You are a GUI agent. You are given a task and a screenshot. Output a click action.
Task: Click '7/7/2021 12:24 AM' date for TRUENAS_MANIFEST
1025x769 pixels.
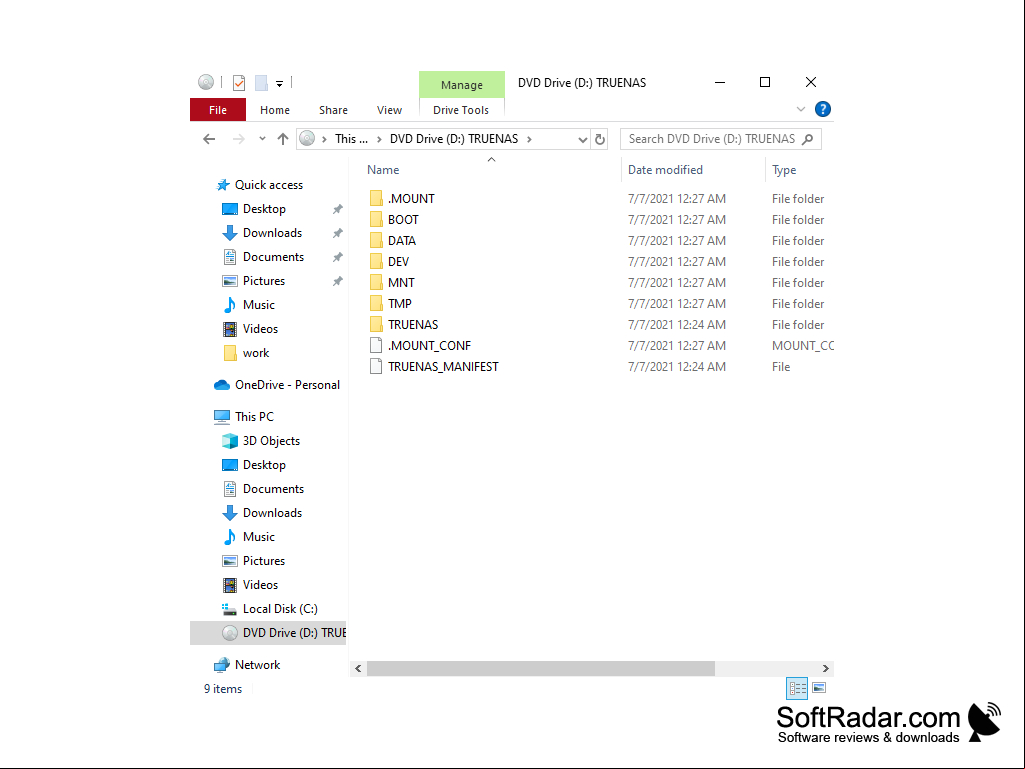coord(677,366)
